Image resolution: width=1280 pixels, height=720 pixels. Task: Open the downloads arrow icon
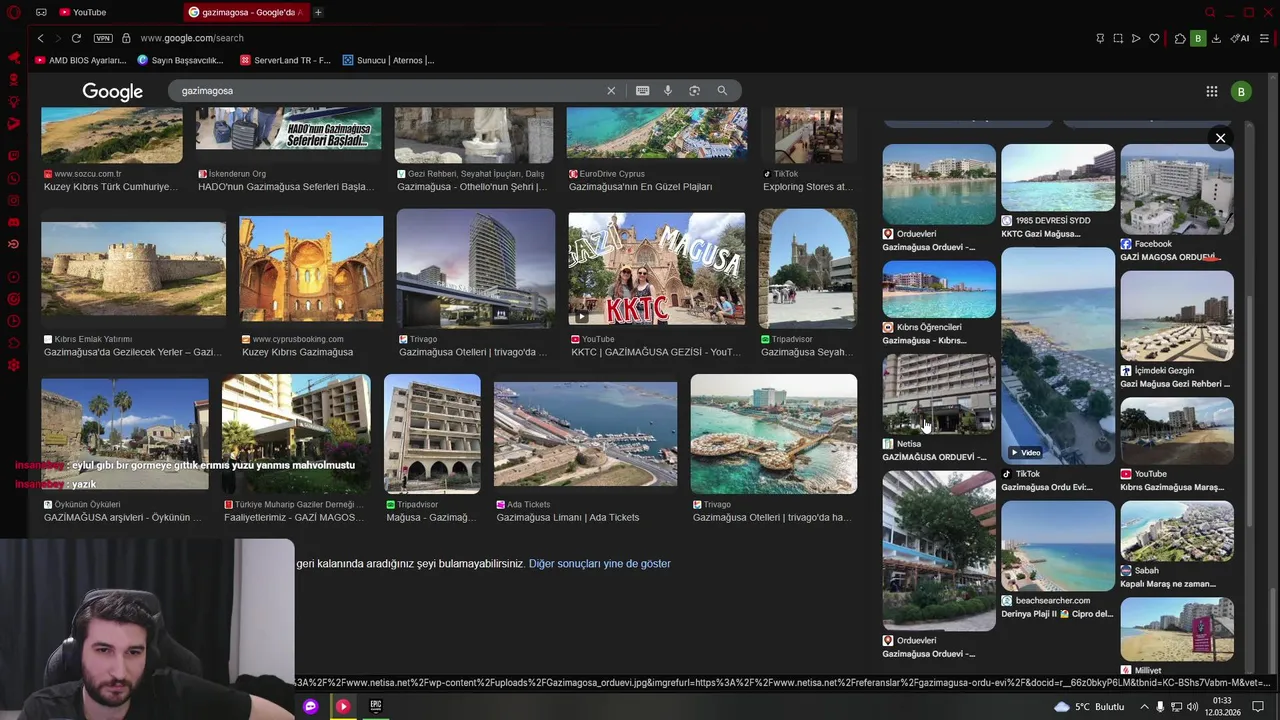tap(1216, 38)
